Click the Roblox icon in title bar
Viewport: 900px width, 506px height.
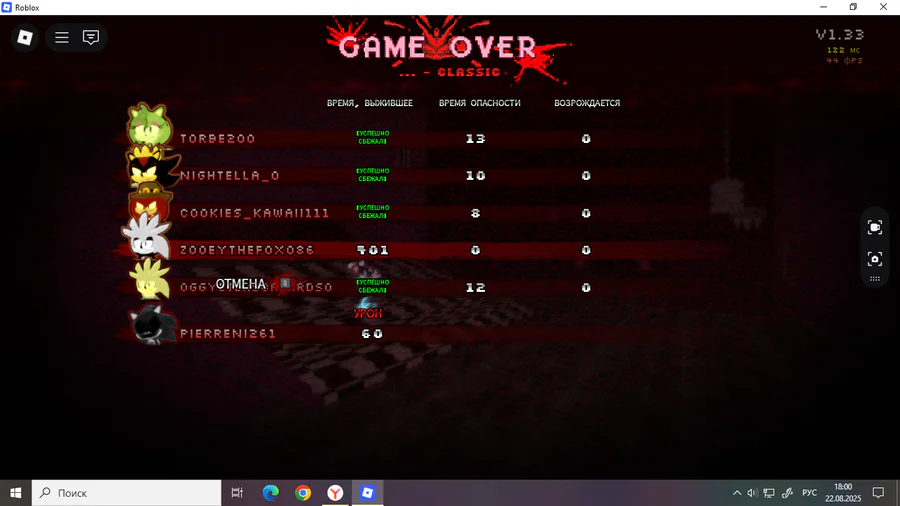[6, 7]
